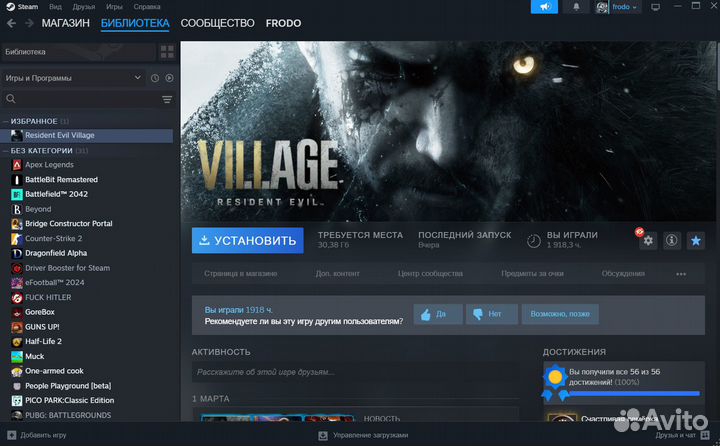Click the PICO PARK icon
Viewport: 720px width, 446px height.
tap(17, 401)
